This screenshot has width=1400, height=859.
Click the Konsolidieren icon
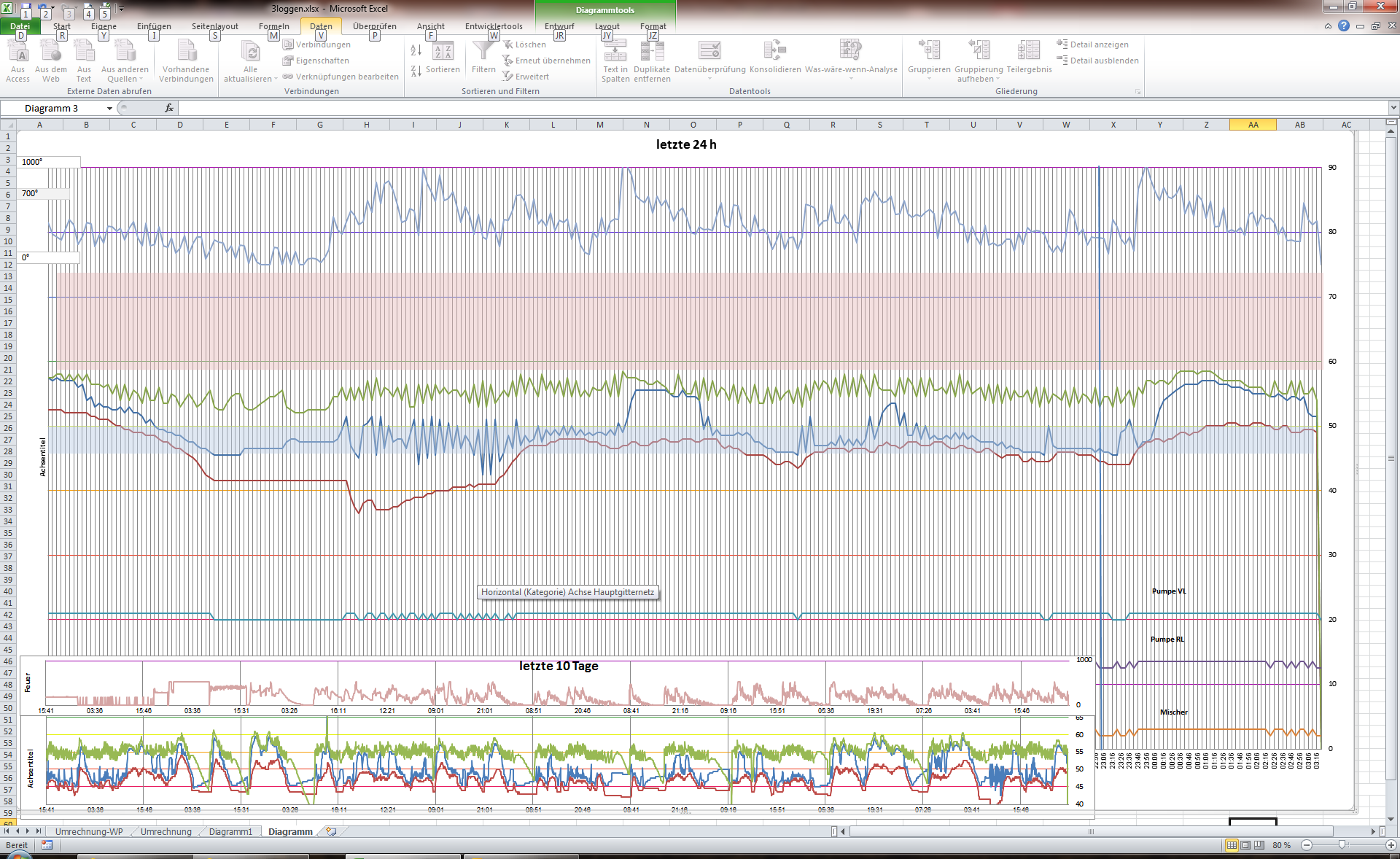(774, 51)
